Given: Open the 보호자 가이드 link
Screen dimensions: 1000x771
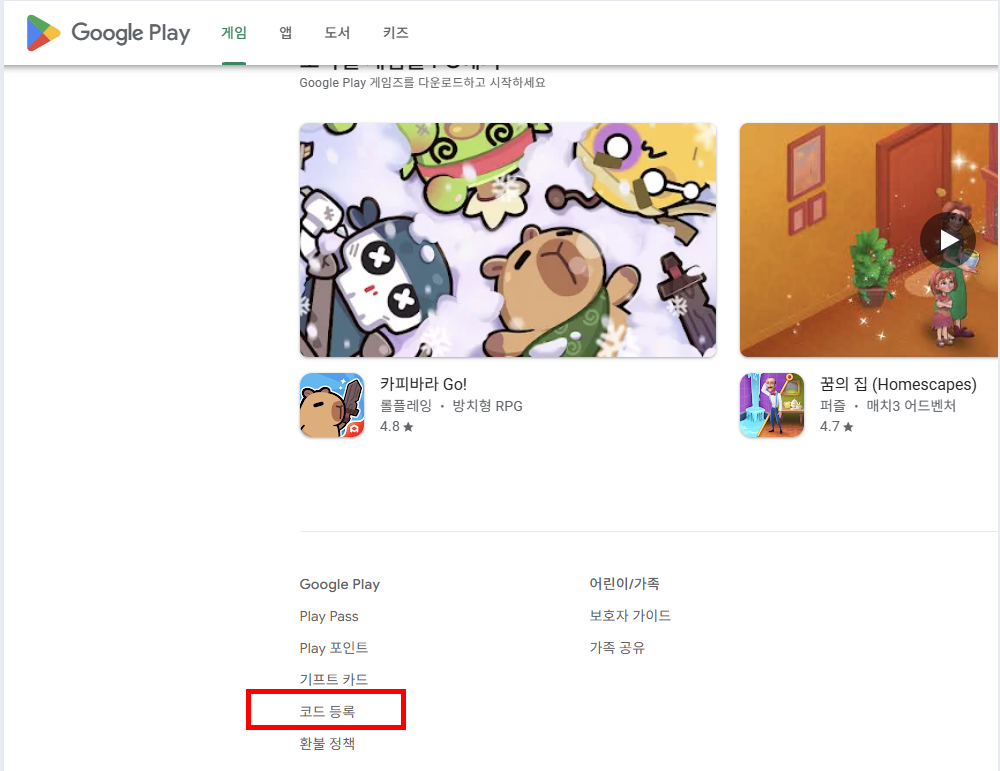Looking at the screenshot, I should [x=630, y=615].
